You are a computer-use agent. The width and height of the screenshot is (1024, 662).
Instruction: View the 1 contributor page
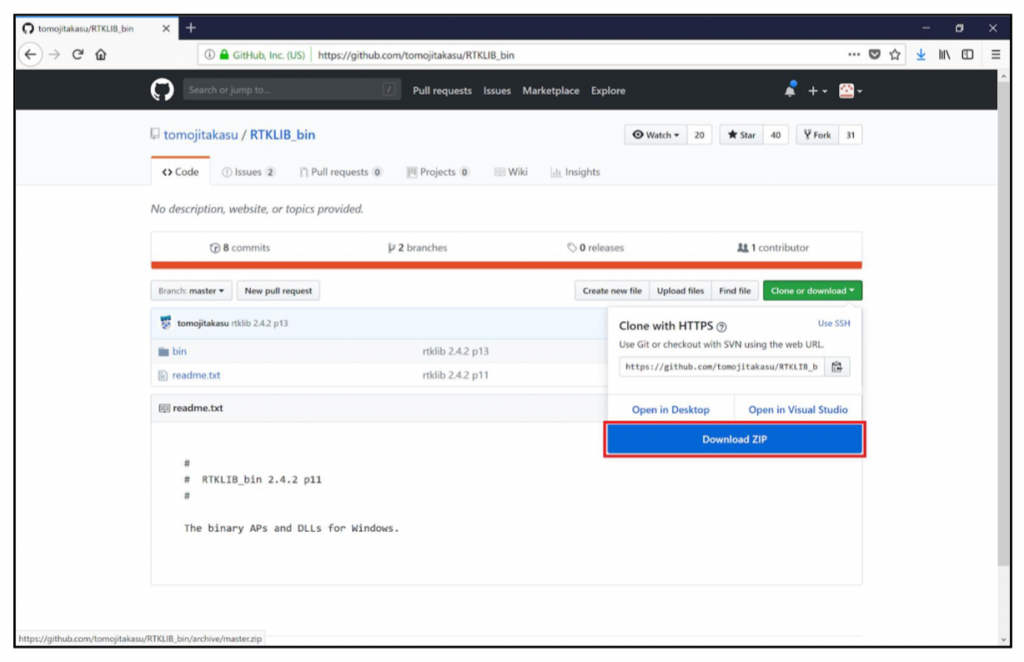[x=773, y=248]
